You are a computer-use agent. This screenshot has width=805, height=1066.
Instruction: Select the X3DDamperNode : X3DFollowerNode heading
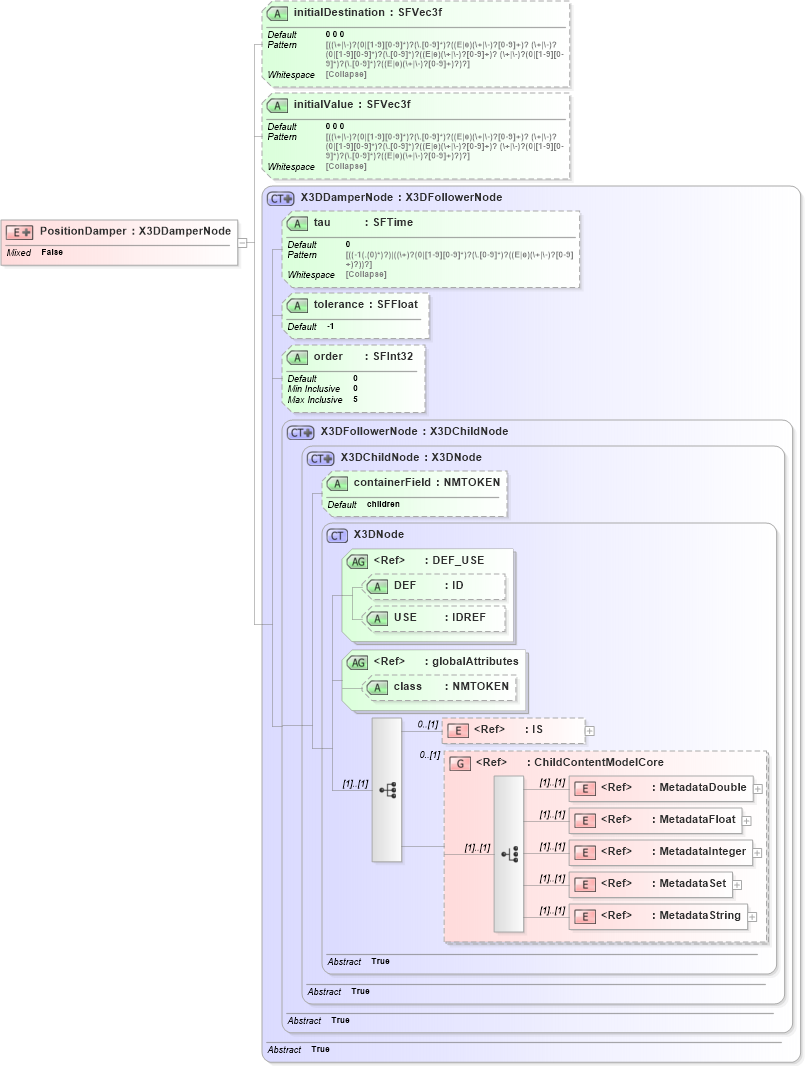(401, 197)
